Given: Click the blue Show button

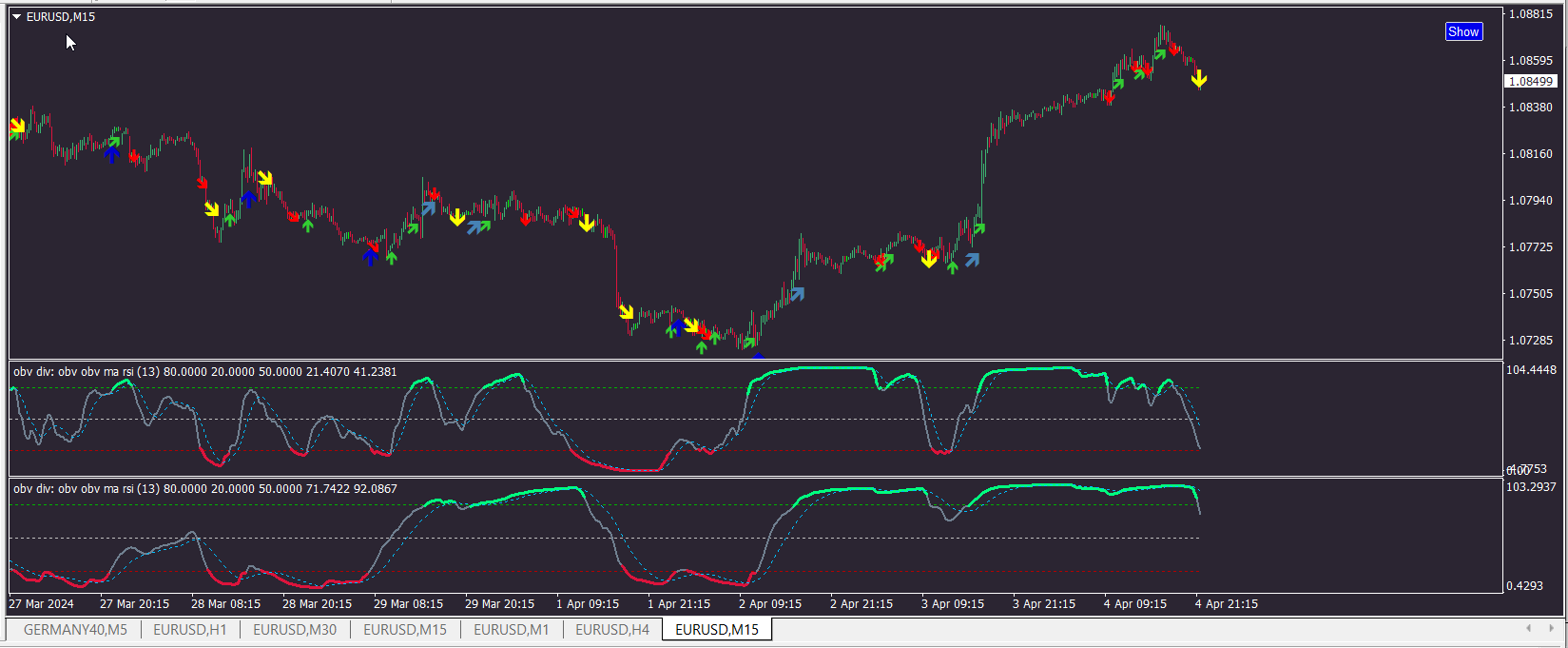Looking at the screenshot, I should coord(1463,31).
